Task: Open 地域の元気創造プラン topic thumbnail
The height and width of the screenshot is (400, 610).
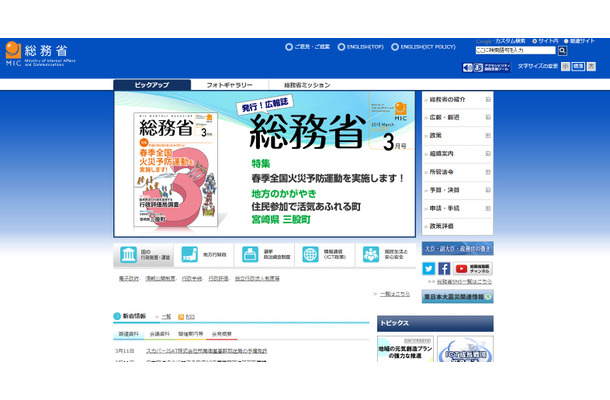Action: click(405, 349)
